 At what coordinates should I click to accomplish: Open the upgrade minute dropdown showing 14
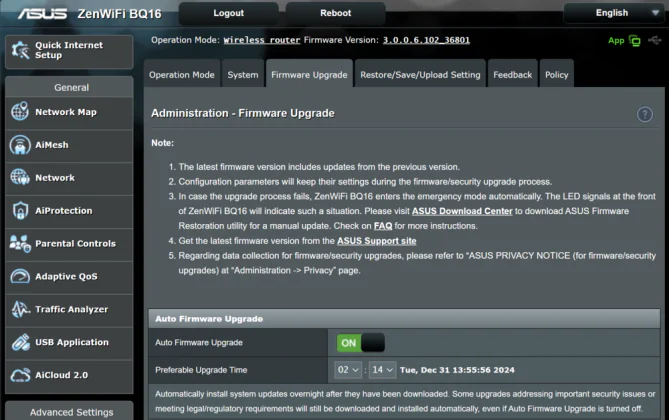(x=383, y=370)
